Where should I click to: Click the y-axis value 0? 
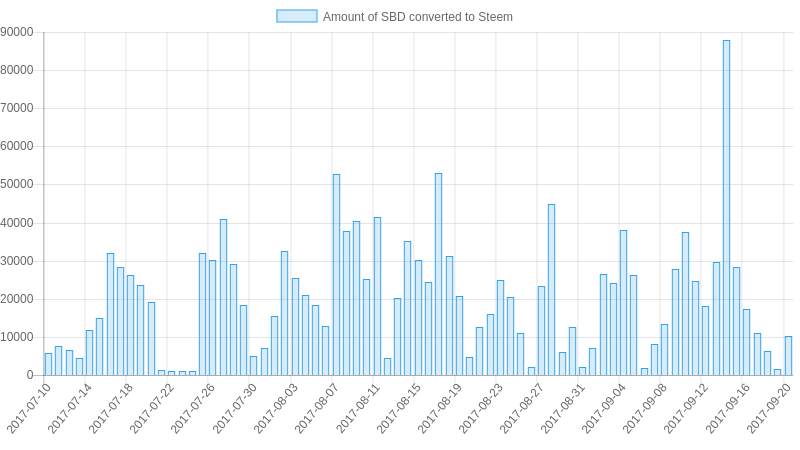coord(30,375)
